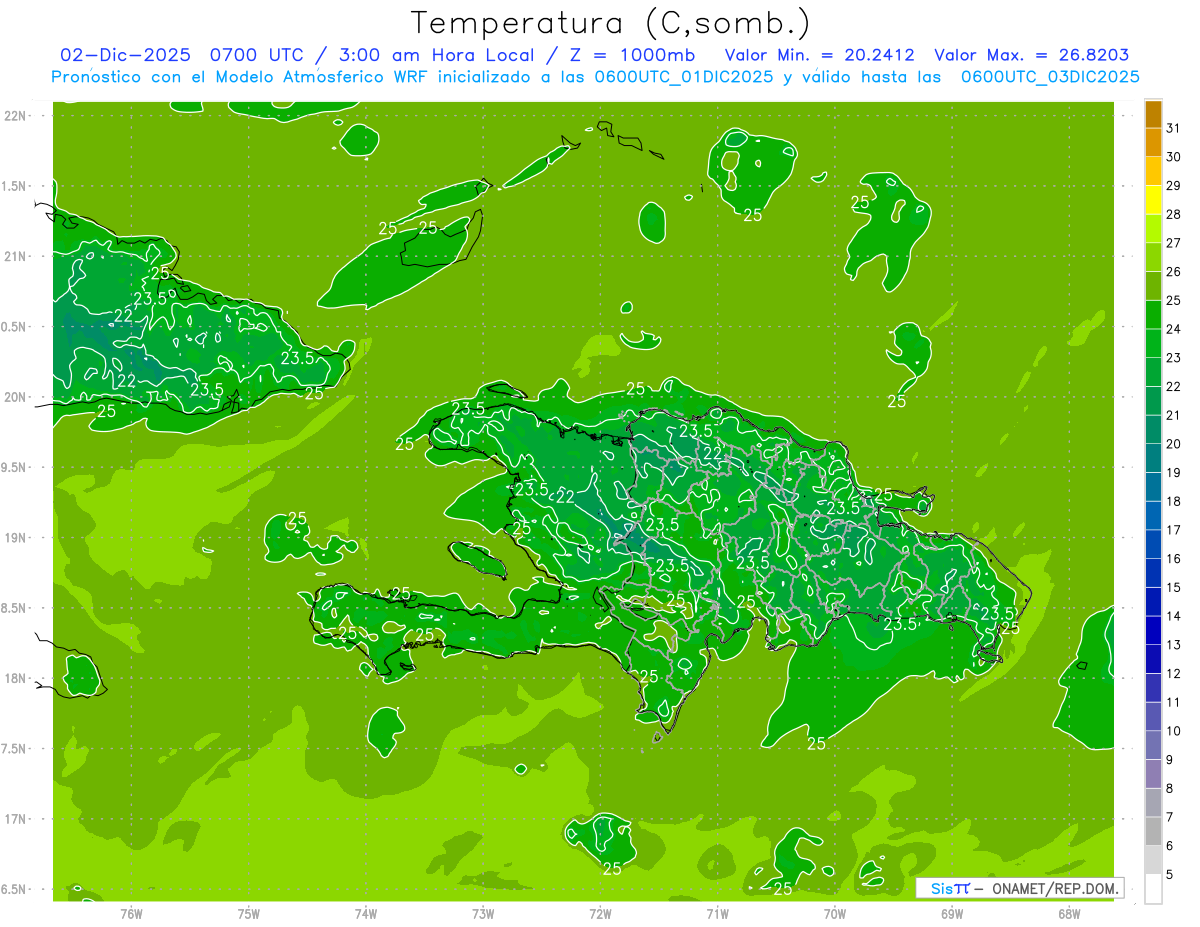Click valid-until time '0600UTC_03DIC2025'

[1050, 77]
